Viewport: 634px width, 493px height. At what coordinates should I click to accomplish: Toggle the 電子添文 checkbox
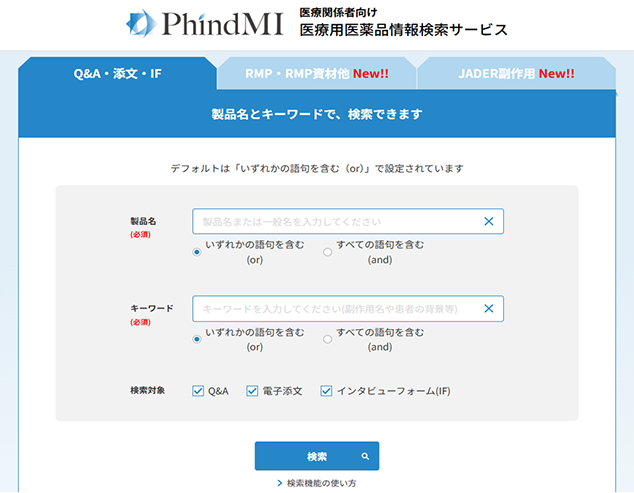(252, 391)
